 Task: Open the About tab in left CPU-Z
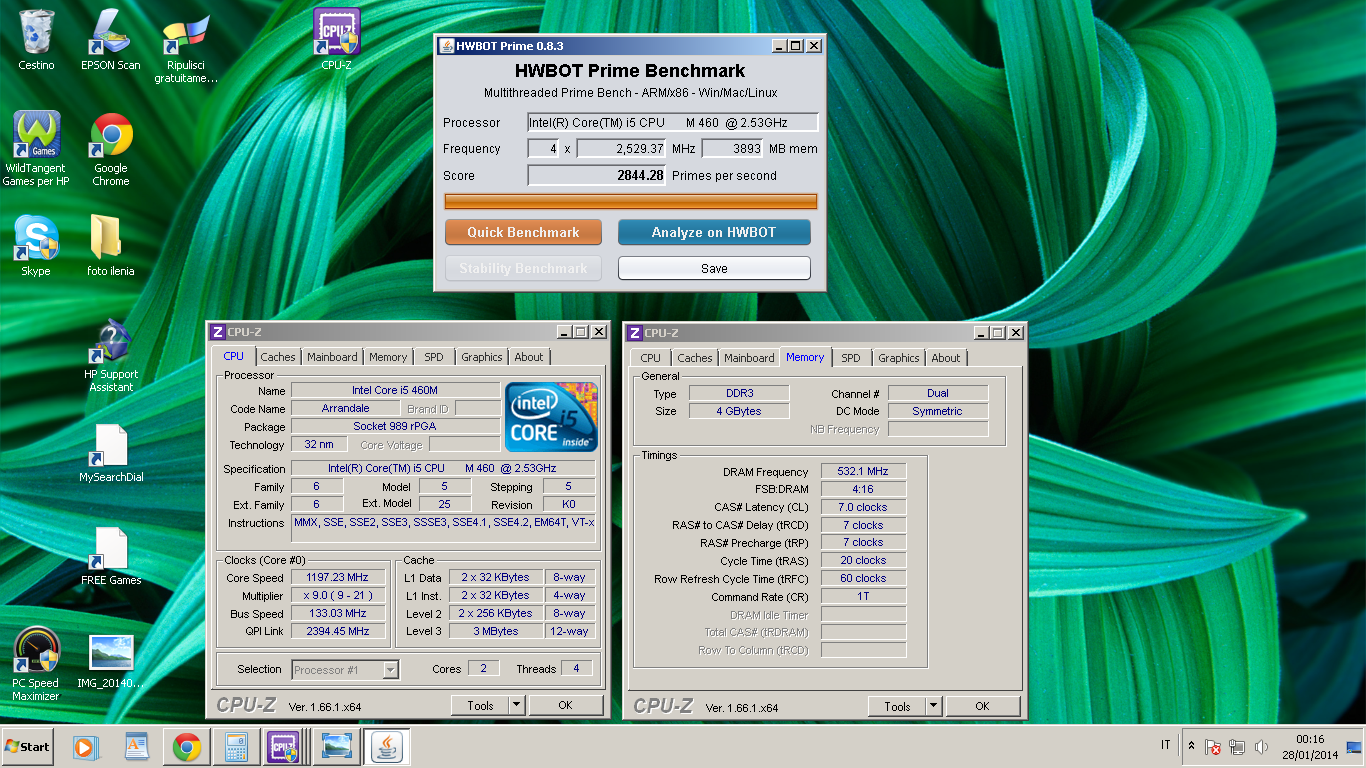point(529,357)
